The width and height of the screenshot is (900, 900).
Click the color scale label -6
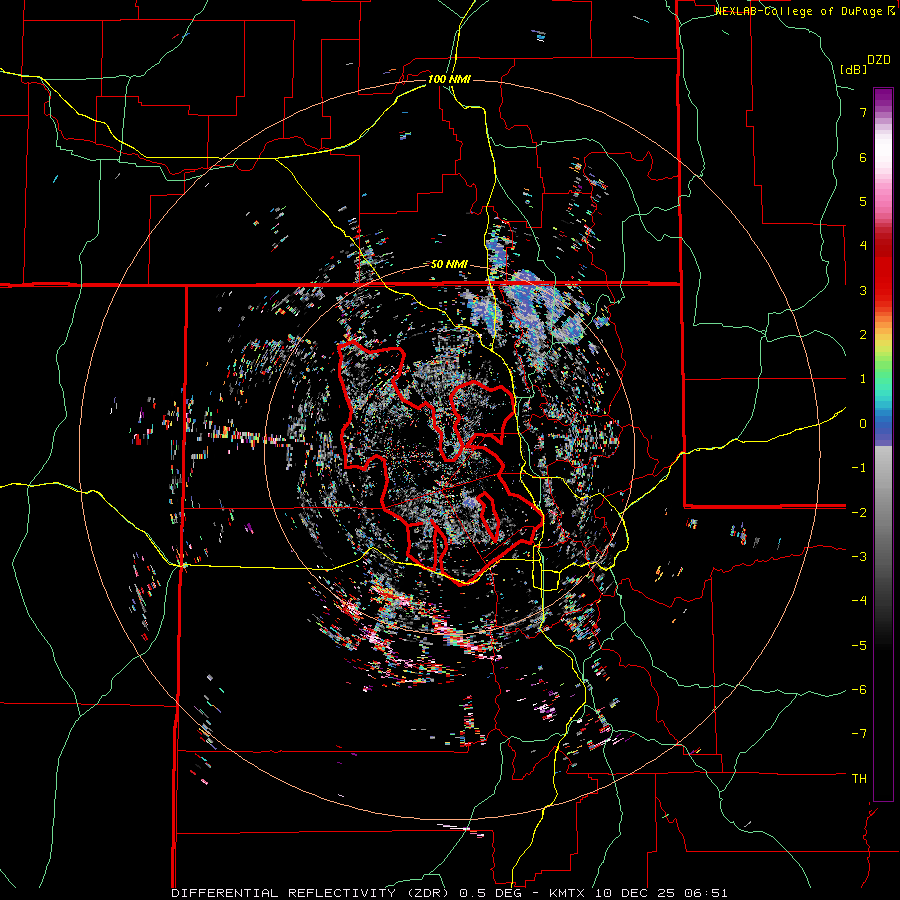tap(859, 690)
